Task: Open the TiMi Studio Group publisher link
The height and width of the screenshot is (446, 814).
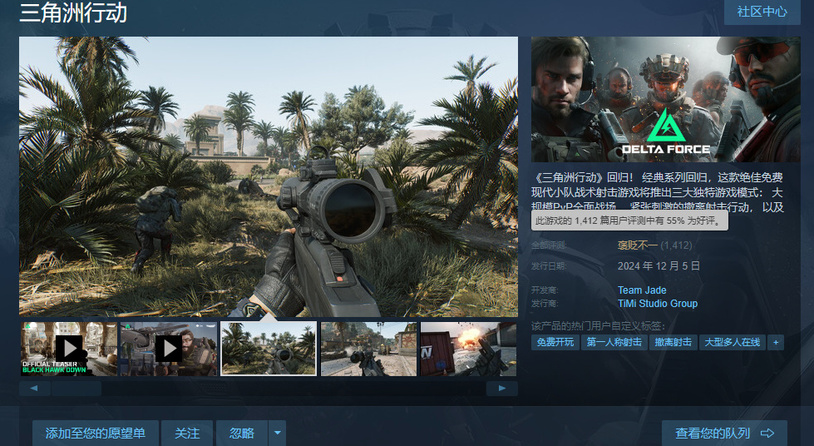Action: tap(658, 304)
